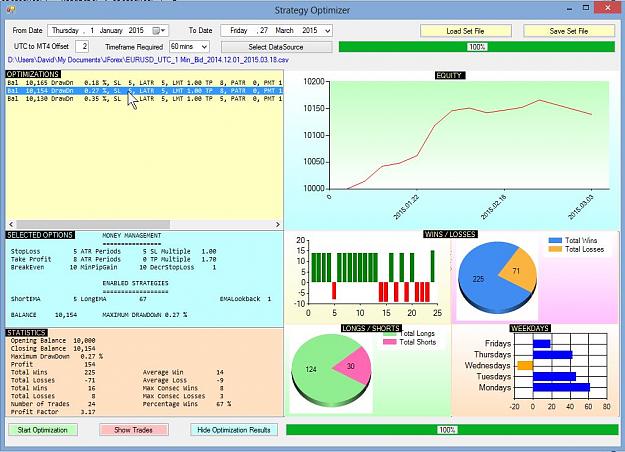
Task: Click the Strategy Optimizer app icon in title bar
Action: pos(10,8)
